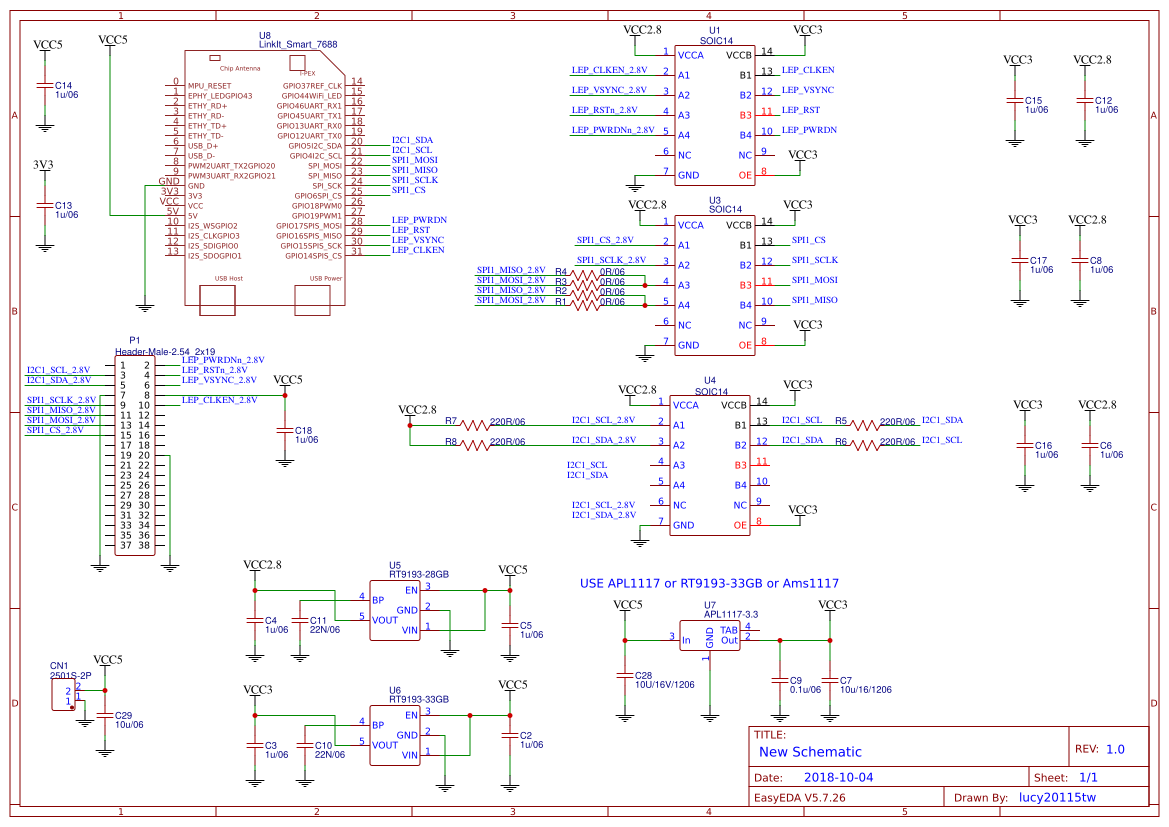
Task: Select capacitor C5 label
Action: click(x=532, y=630)
